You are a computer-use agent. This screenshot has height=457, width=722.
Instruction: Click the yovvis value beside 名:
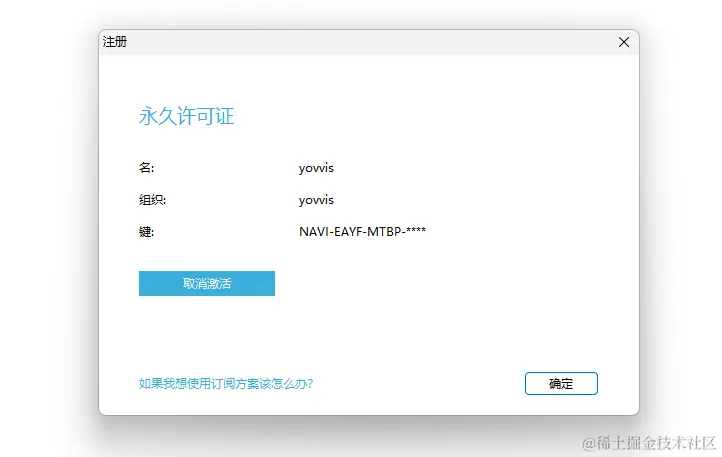[316, 168]
